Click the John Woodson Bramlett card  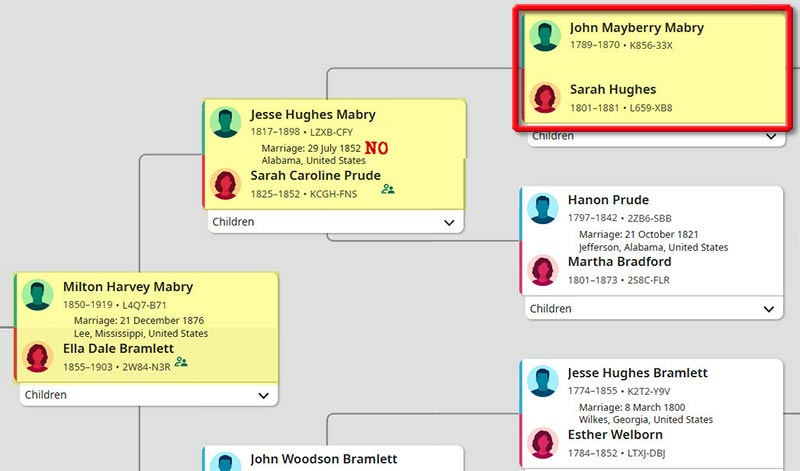pos(323,459)
